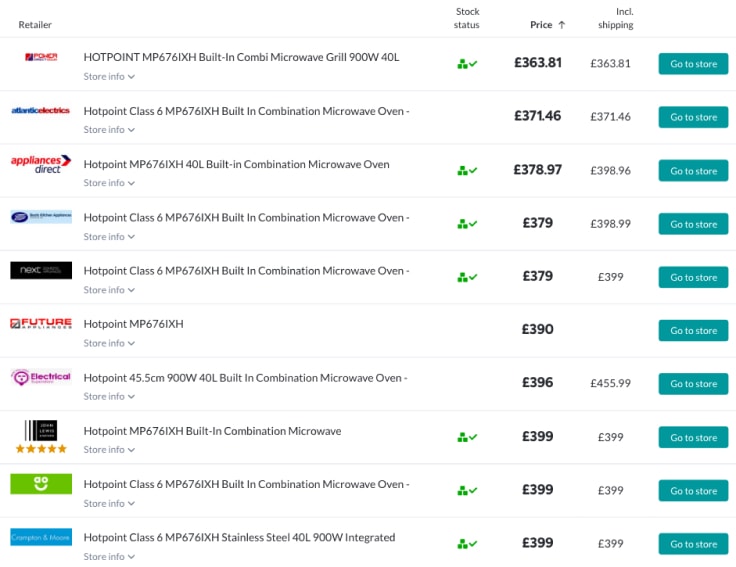Click the Atlantic Electrics logo
The image size is (736, 567).
click(x=41, y=110)
